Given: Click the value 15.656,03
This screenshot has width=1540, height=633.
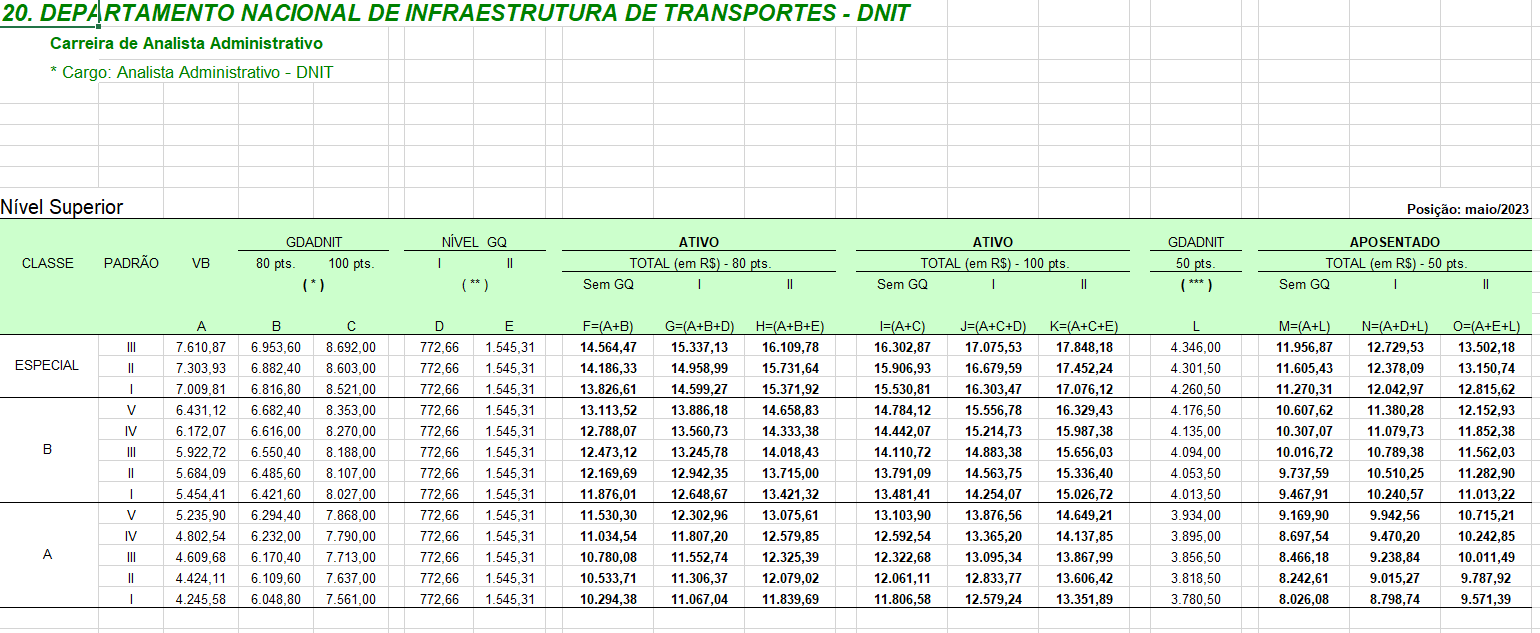Looking at the screenshot, I should coord(1083,452).
